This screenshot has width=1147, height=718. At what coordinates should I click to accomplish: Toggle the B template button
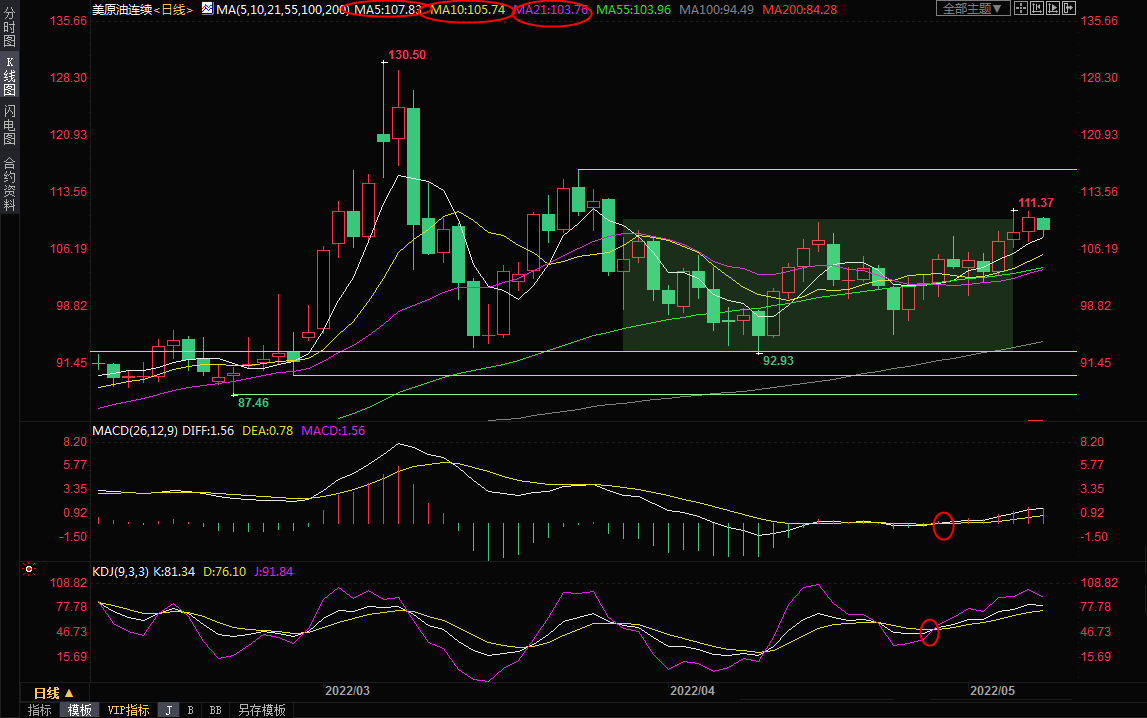pos(190,710)
